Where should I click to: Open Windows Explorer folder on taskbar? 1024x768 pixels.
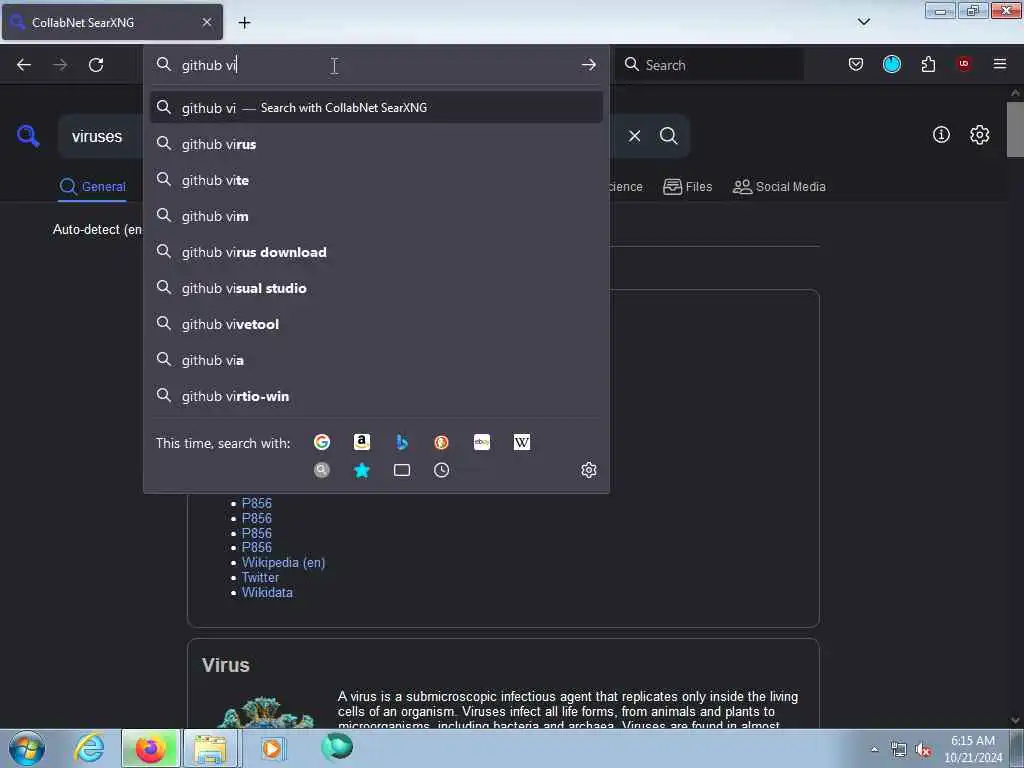tap(210, 748)
